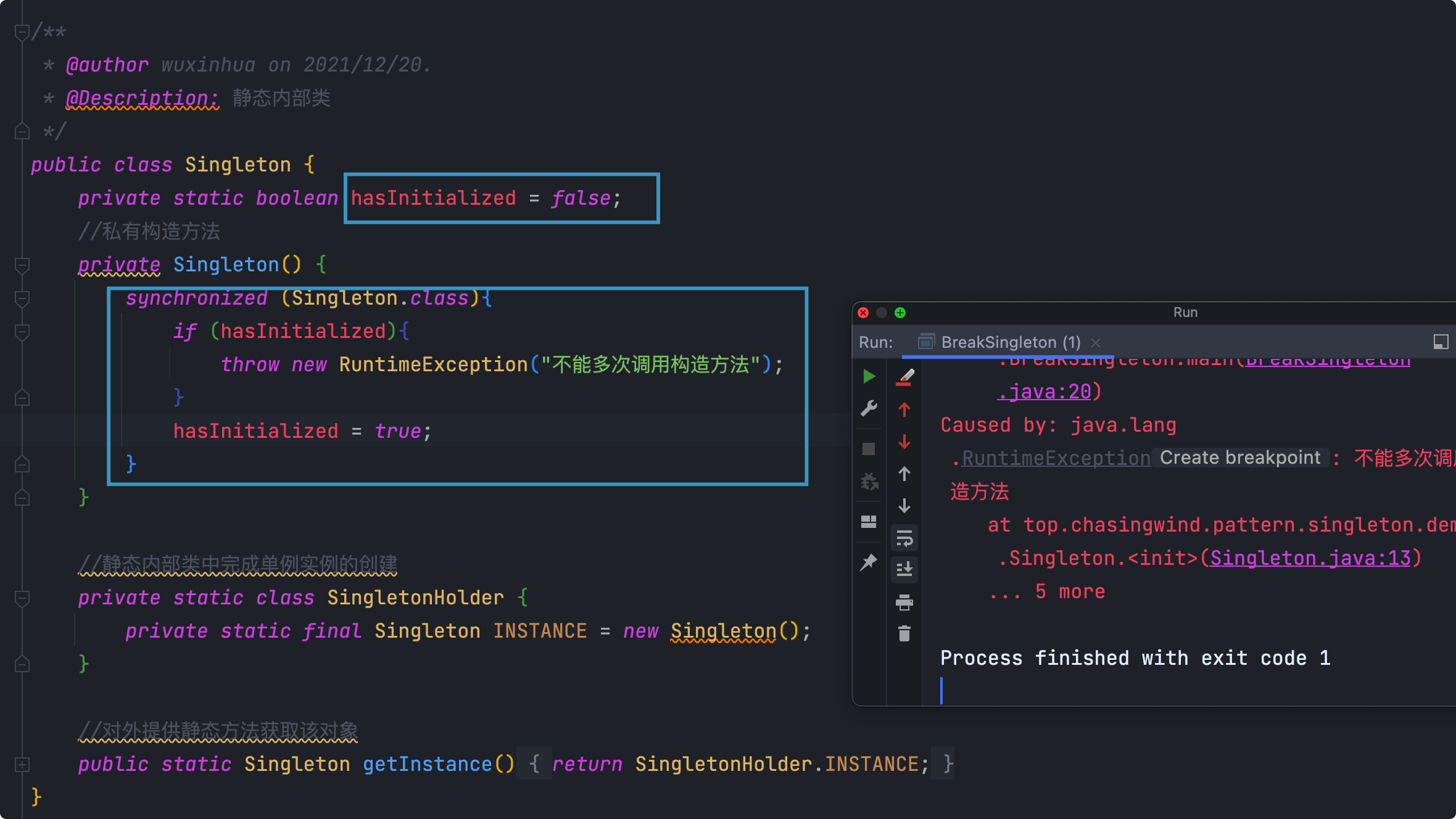Click the white scroll up arrow icon

pos(904,474)
